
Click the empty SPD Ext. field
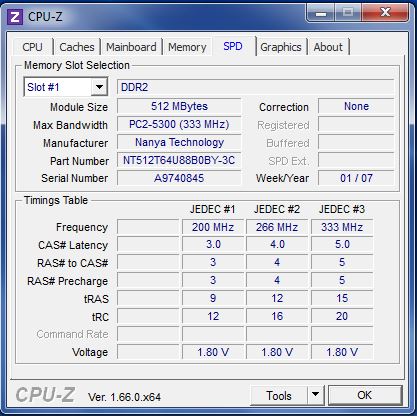(356, 161)
